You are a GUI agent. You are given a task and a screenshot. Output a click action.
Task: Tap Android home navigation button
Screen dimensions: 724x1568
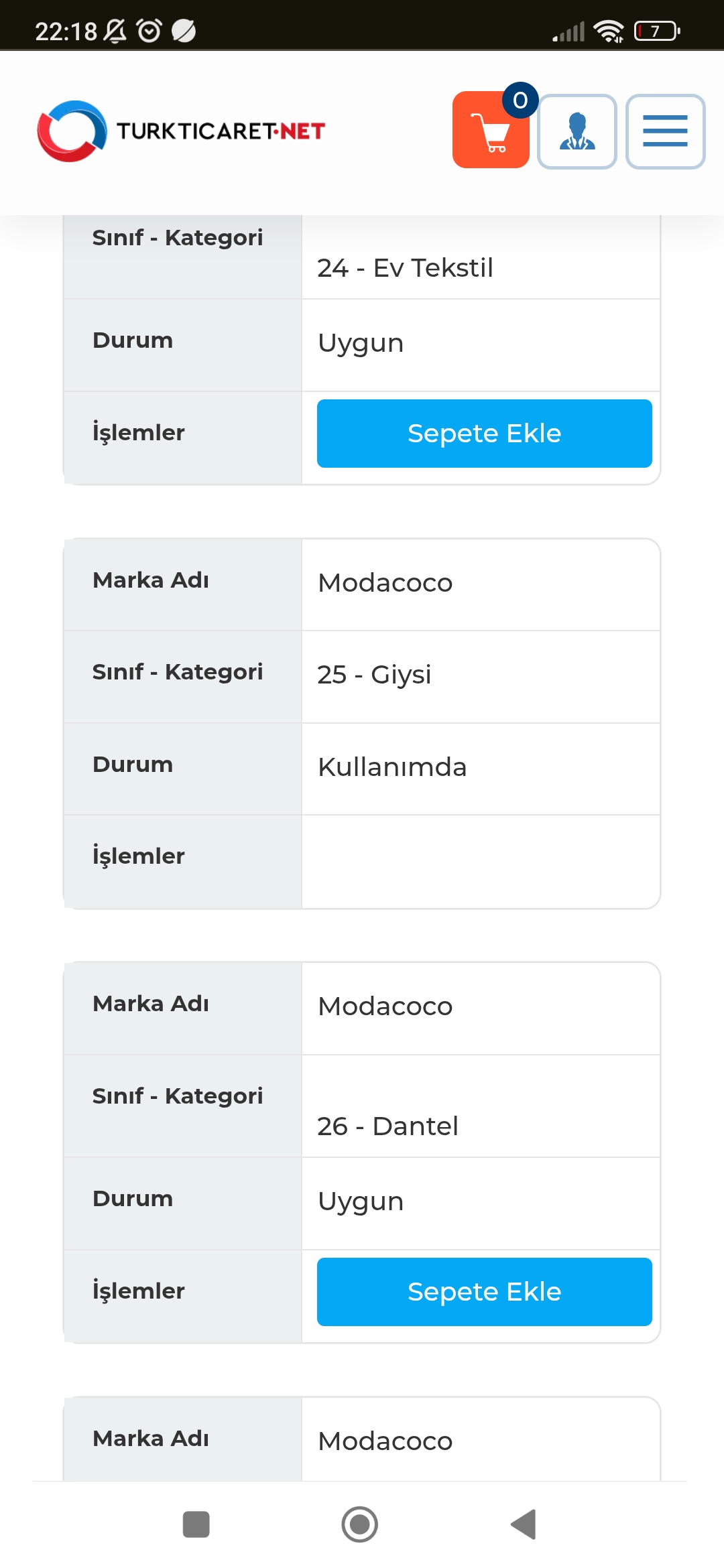point(360,1524)
